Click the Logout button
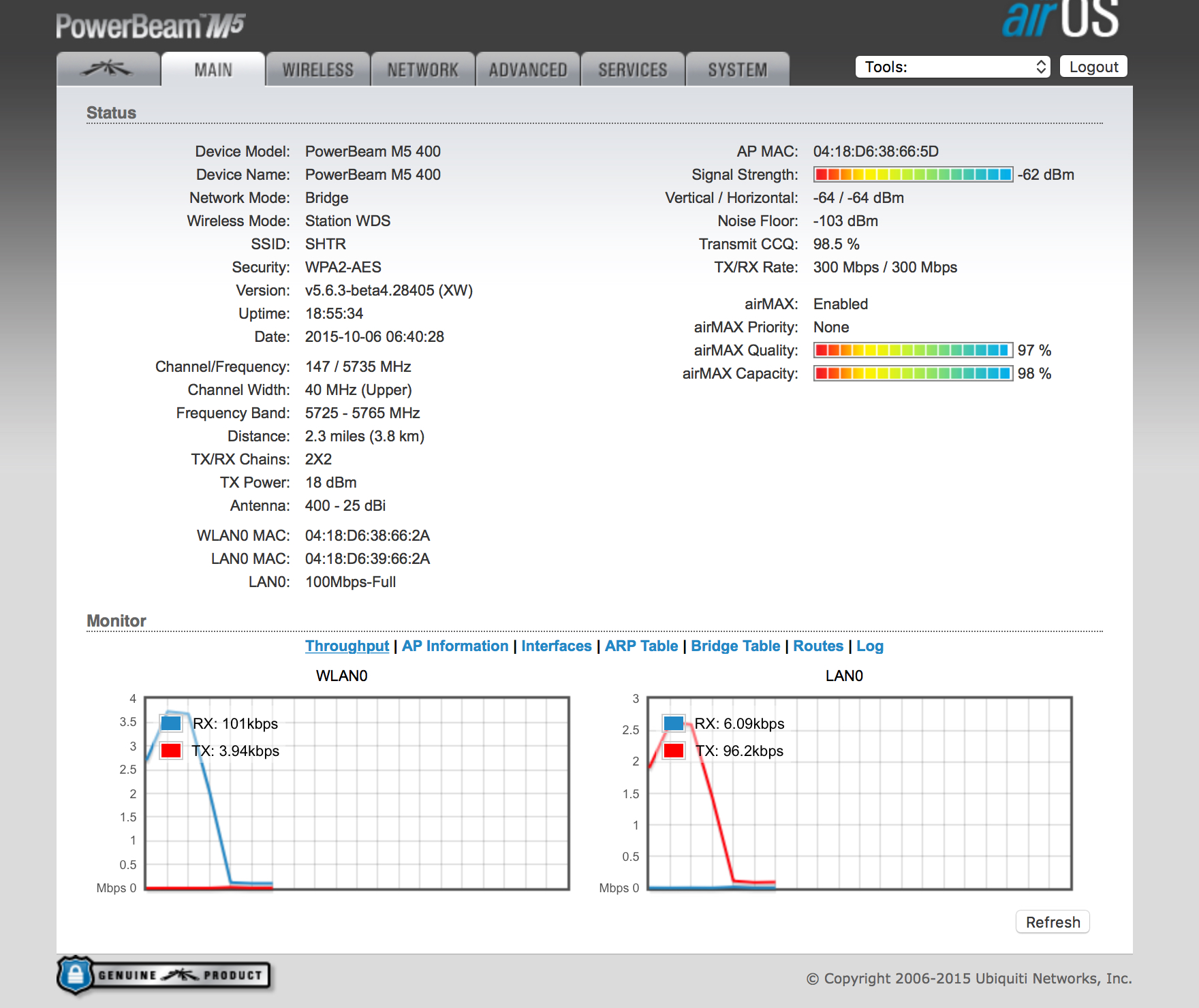The width and height of the screenshot is (1199, 1008). (1093, 67)
